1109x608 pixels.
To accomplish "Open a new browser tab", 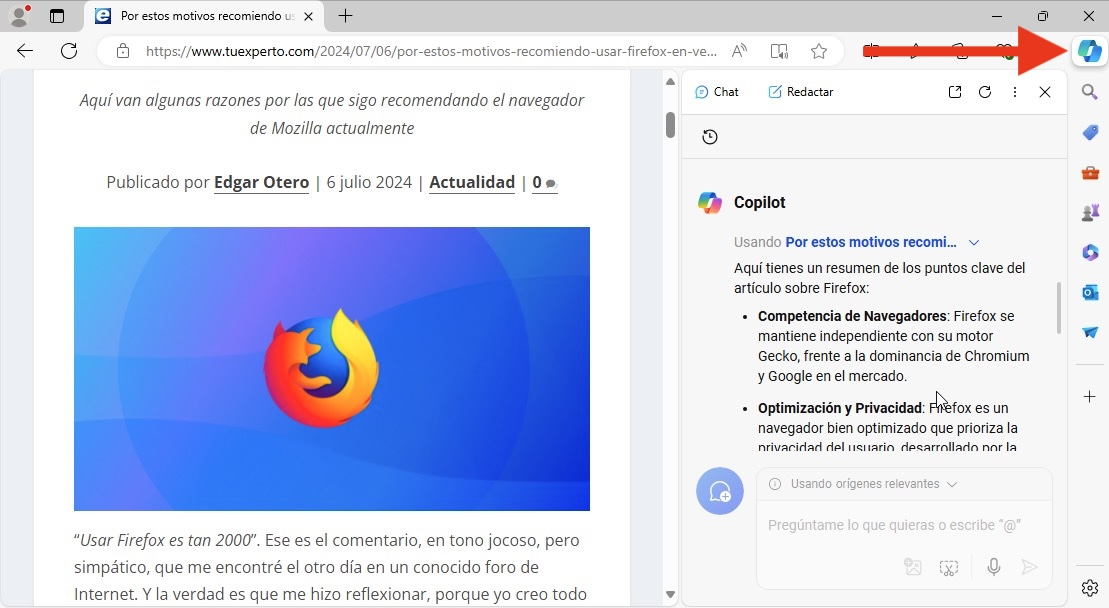I will tap(345, 16).
